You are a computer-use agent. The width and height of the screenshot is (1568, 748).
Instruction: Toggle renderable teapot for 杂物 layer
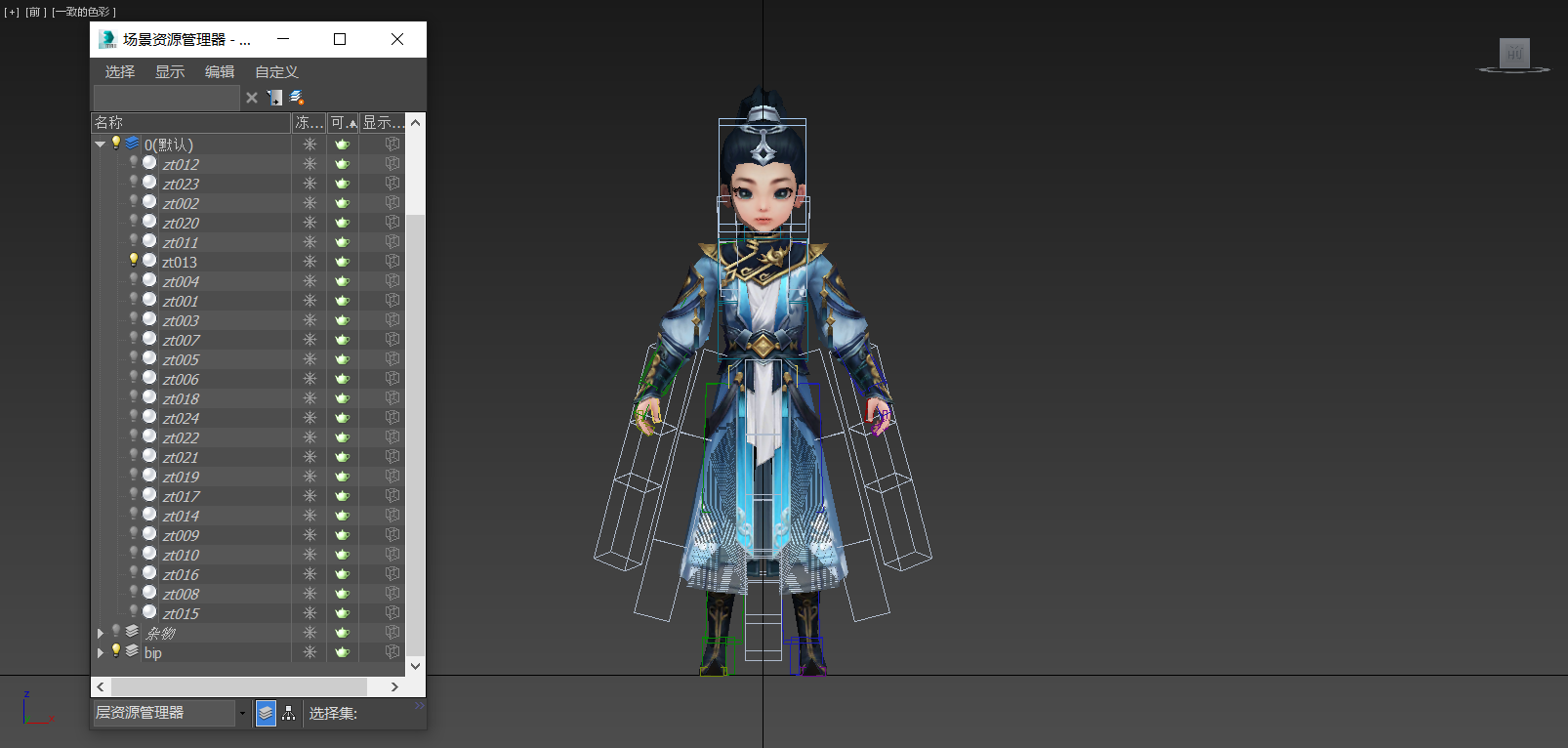343,633
